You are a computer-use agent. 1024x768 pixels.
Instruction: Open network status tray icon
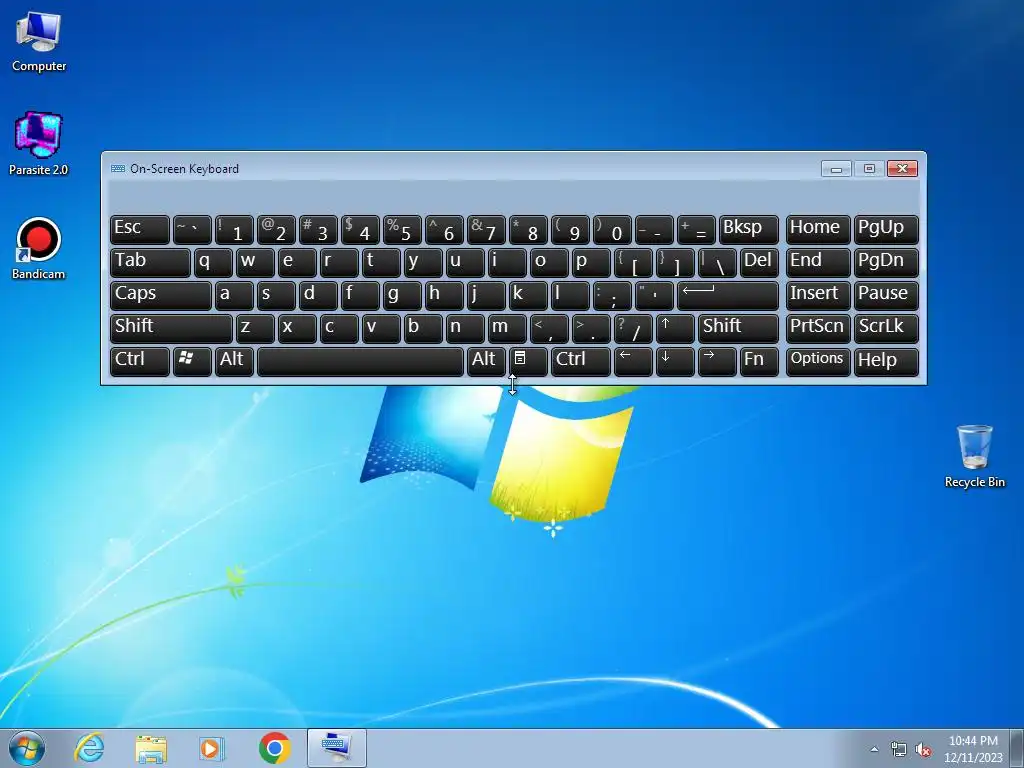click(899, 750)
